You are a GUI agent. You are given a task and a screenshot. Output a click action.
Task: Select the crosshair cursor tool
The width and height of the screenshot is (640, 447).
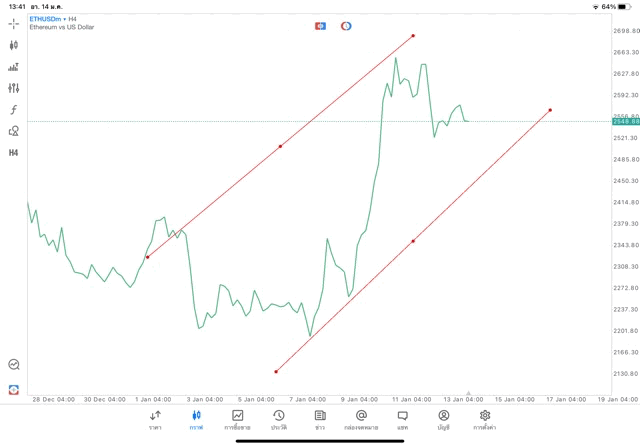pos(13,23)
